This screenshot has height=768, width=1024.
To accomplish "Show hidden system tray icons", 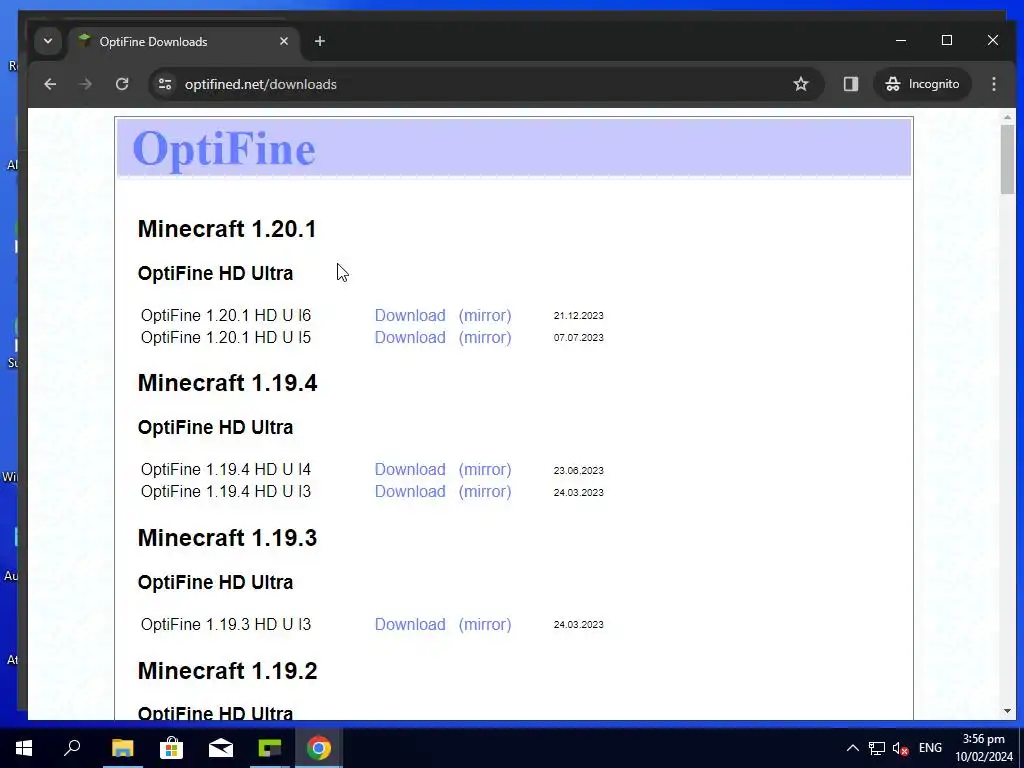I will [x=852, y=748].
